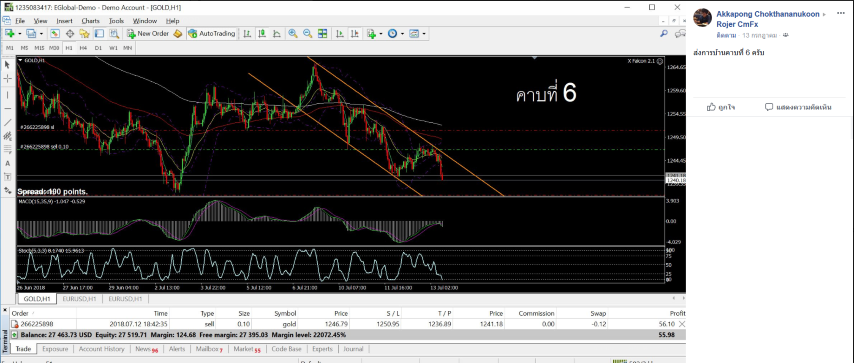Zoom out of the chart

coord(308,34)
